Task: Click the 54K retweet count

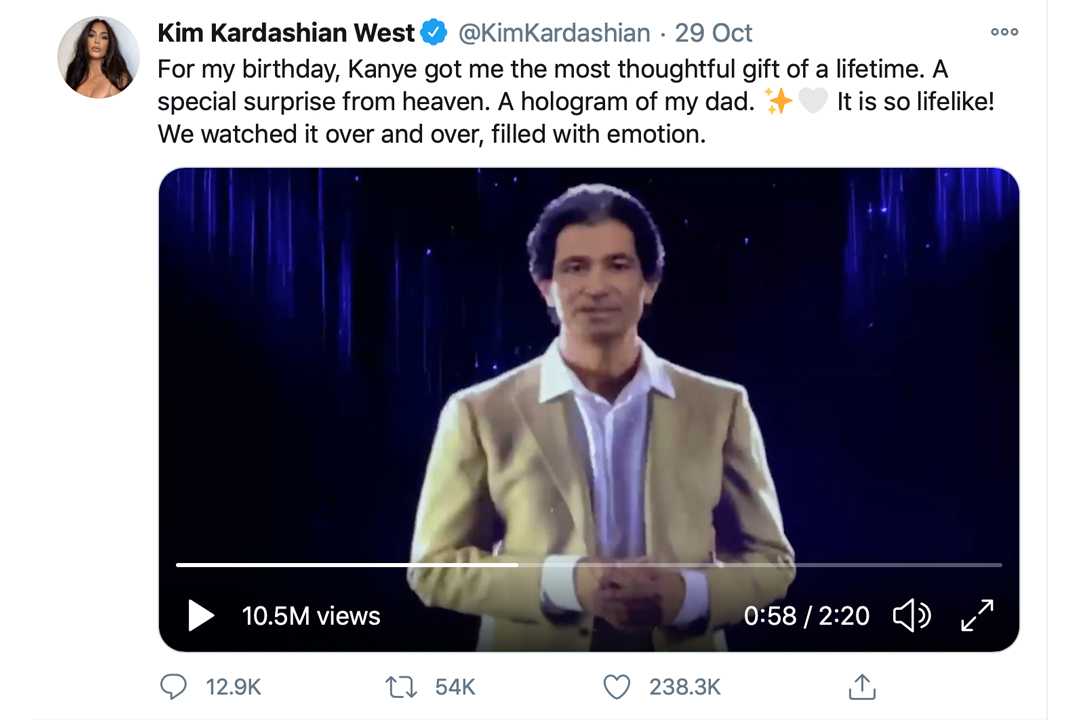Action: (x=455, y=687)
